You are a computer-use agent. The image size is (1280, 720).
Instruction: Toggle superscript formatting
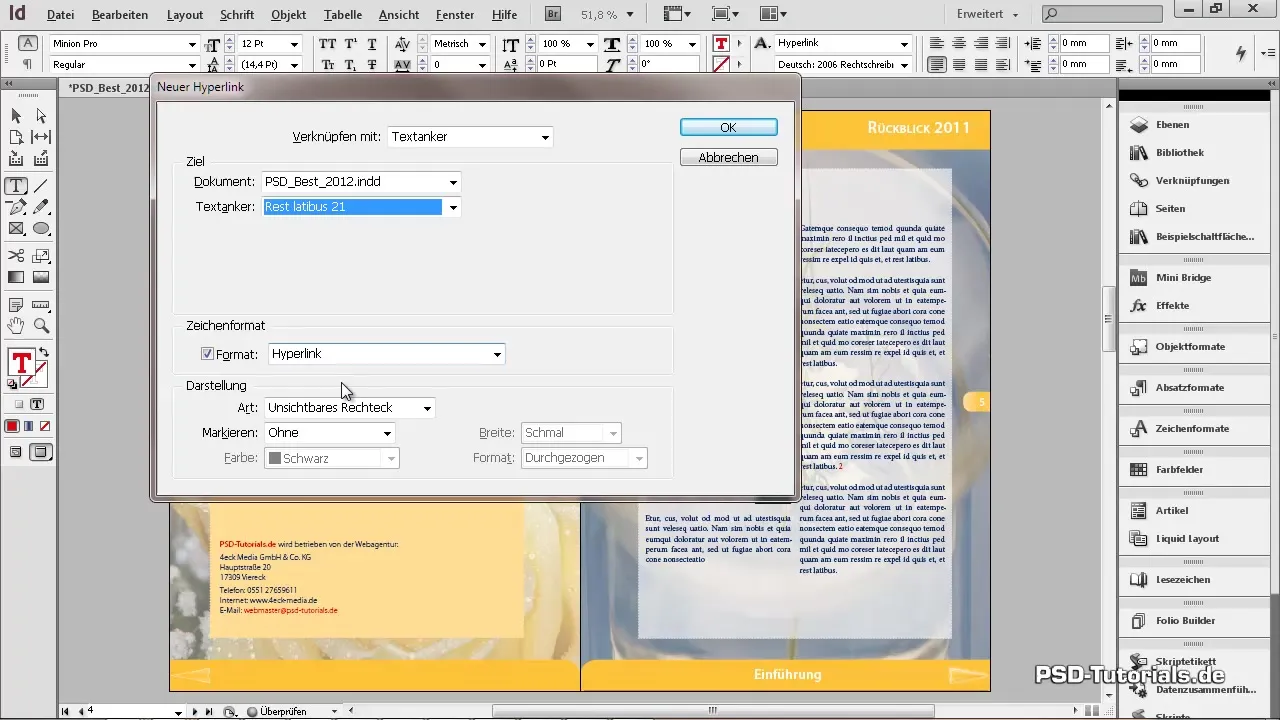pyautogui.click(x=351, y=44)
